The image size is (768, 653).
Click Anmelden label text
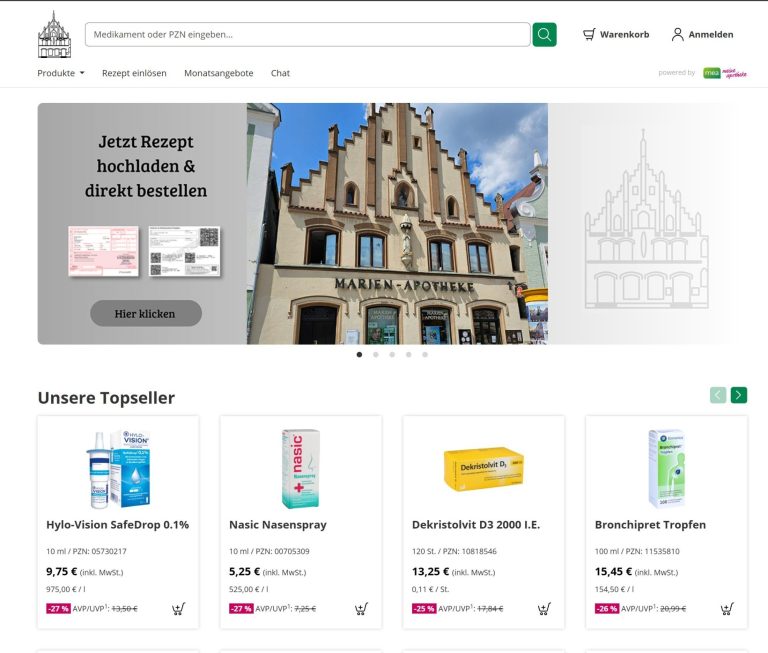click(711, 34)
